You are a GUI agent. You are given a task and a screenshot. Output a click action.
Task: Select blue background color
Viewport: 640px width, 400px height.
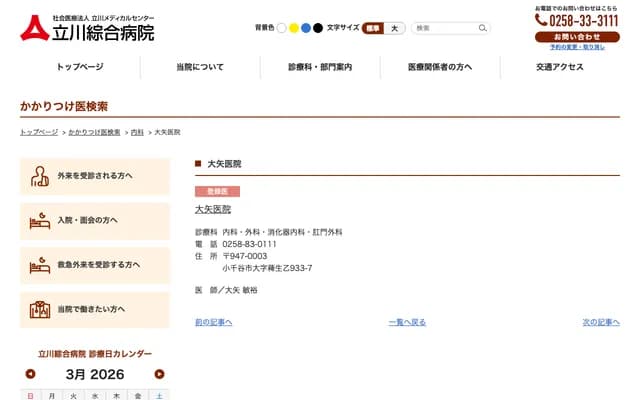click(306, 28)
